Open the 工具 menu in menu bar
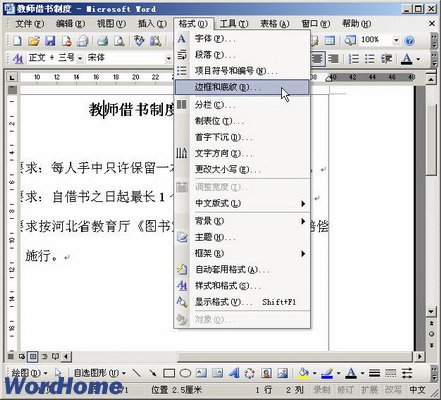This screenshot has width=441, height=400. tap(234, 24)
